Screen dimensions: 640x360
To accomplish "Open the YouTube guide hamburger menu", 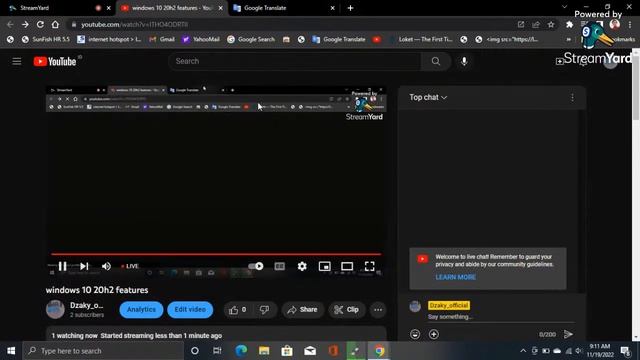I will tap(17, 61).
